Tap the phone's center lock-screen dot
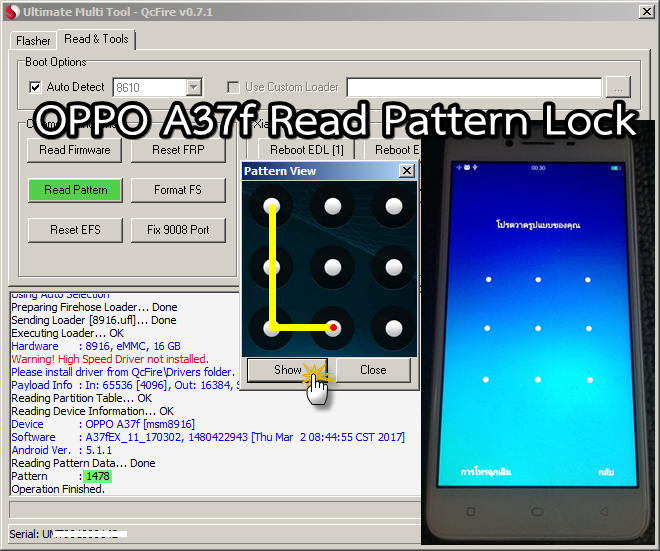The width and height of the screenshot is (660, 551). (538, 328)
